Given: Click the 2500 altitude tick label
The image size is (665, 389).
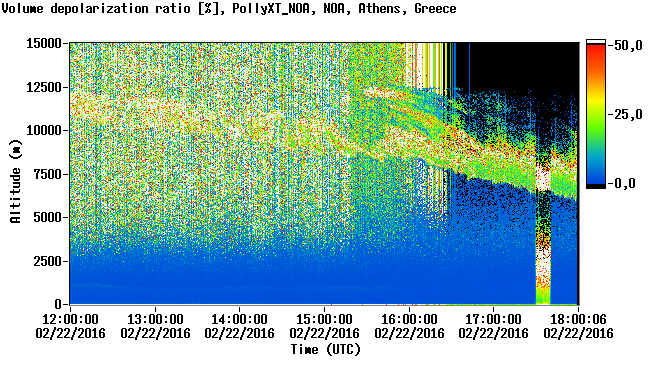Looking at the screenshot, I should pyautogui.click(x=48, y=261).
